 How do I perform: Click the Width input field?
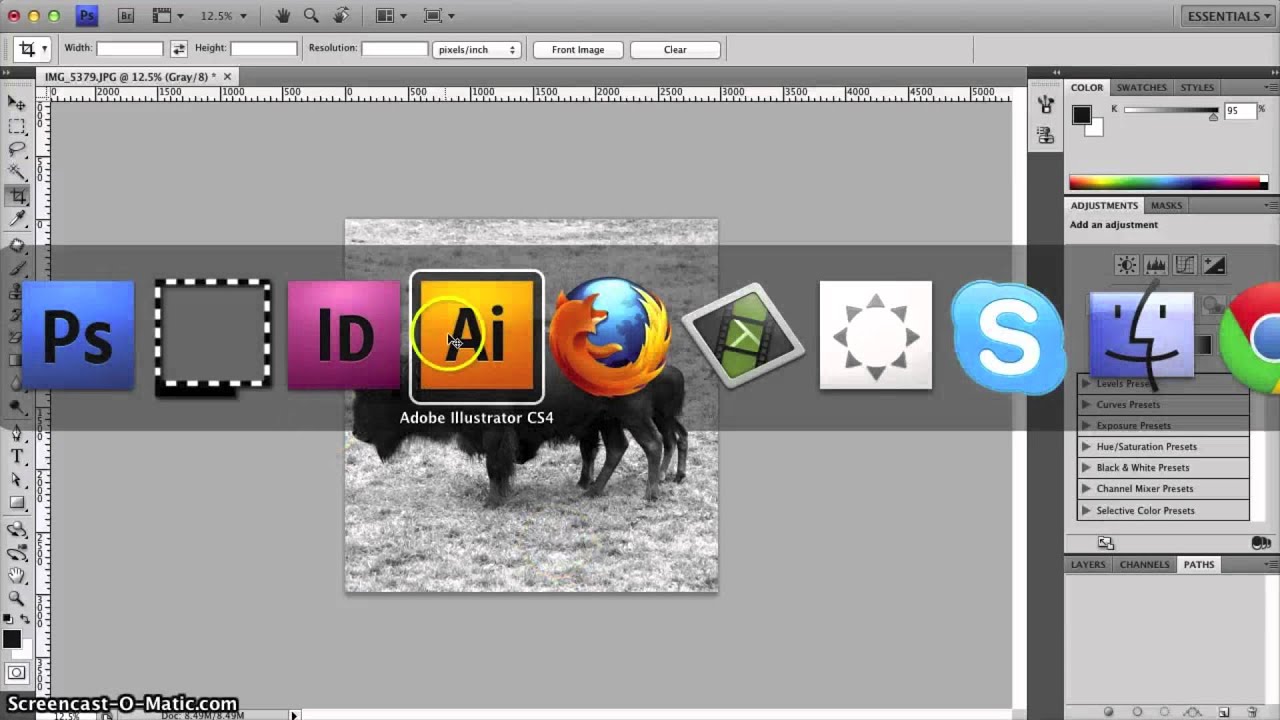(x=130, y=48)
